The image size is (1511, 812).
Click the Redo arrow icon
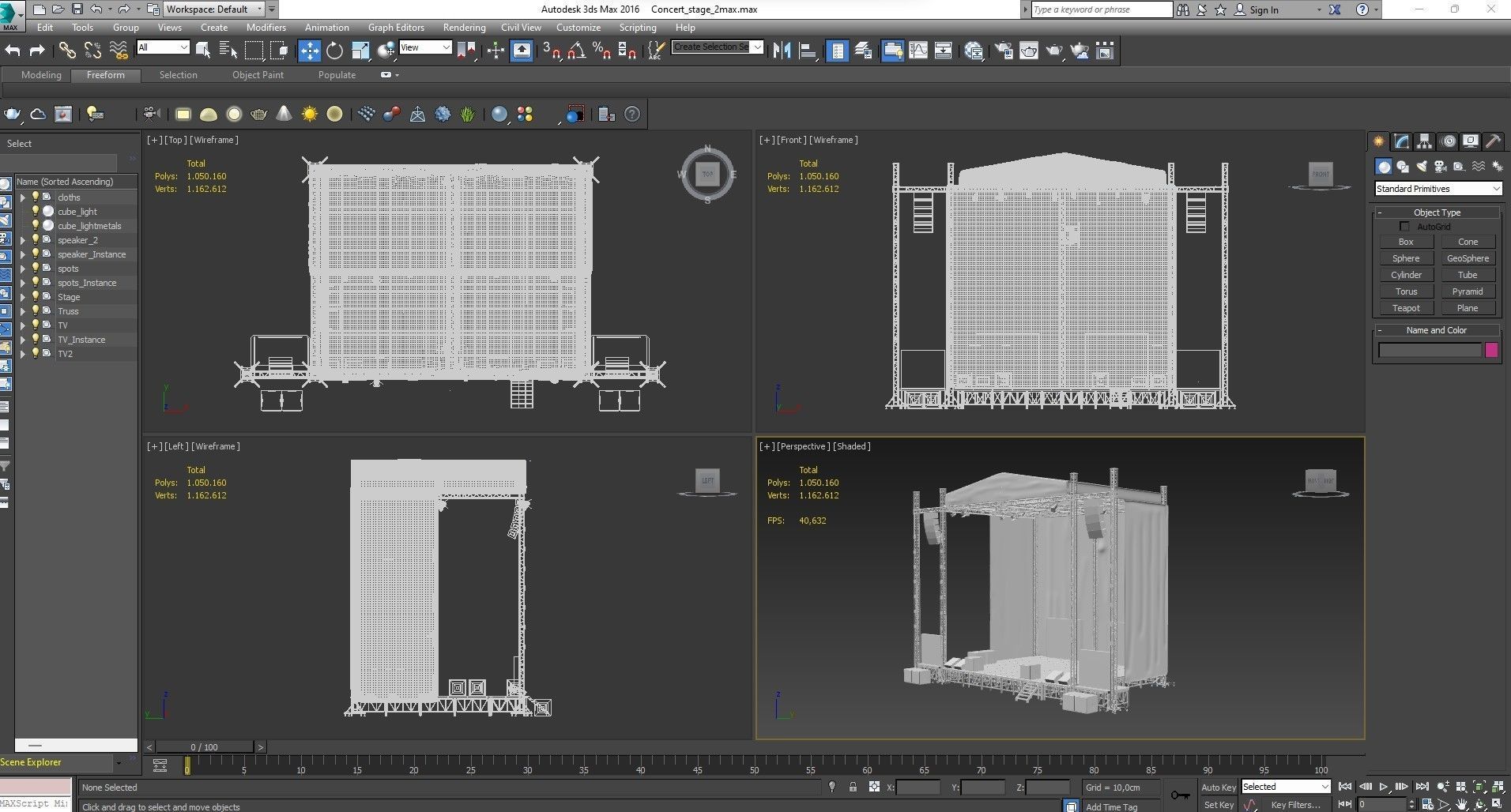click(x=36, y=51)
